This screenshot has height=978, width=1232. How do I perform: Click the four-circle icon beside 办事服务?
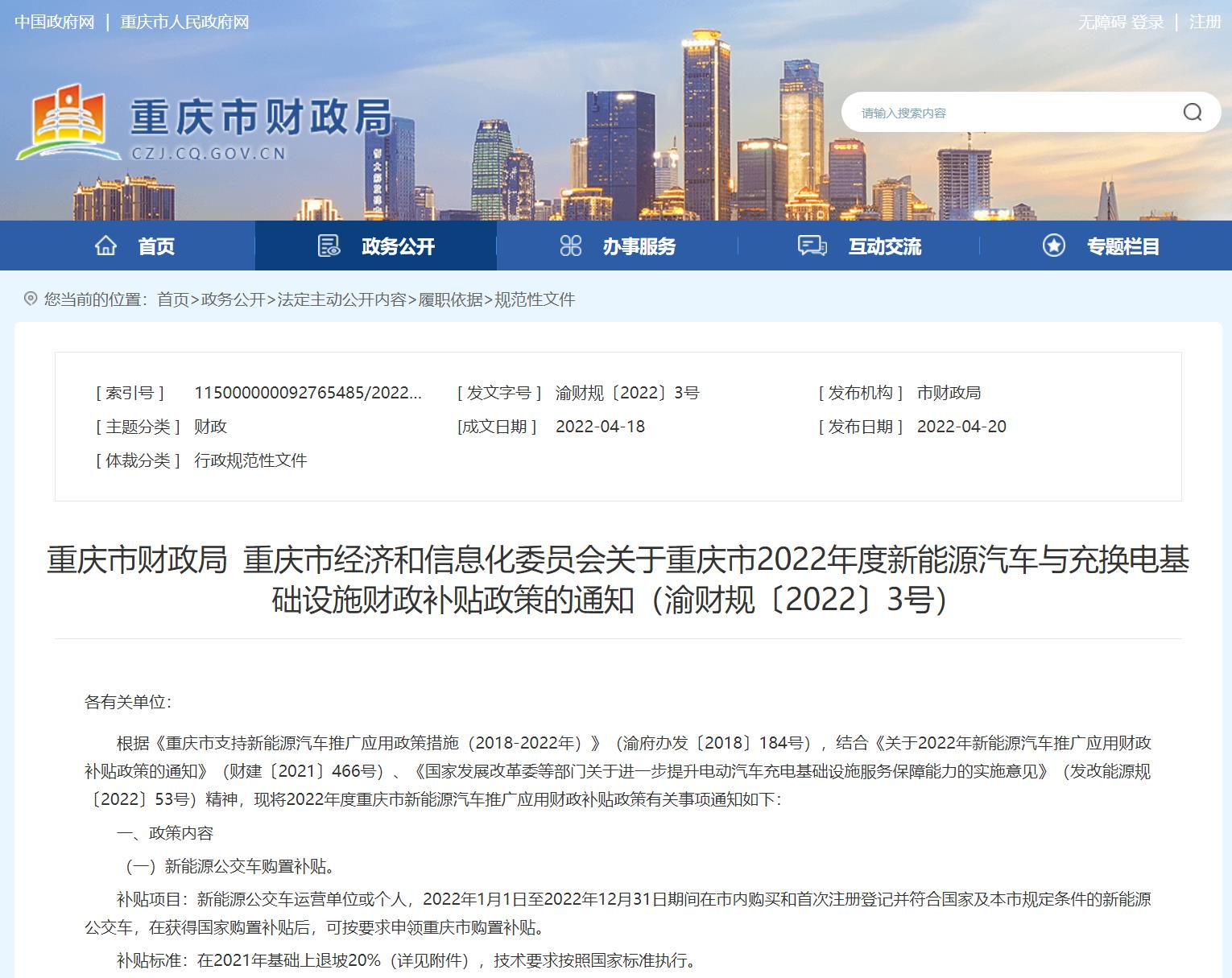[x=570, y=246]
